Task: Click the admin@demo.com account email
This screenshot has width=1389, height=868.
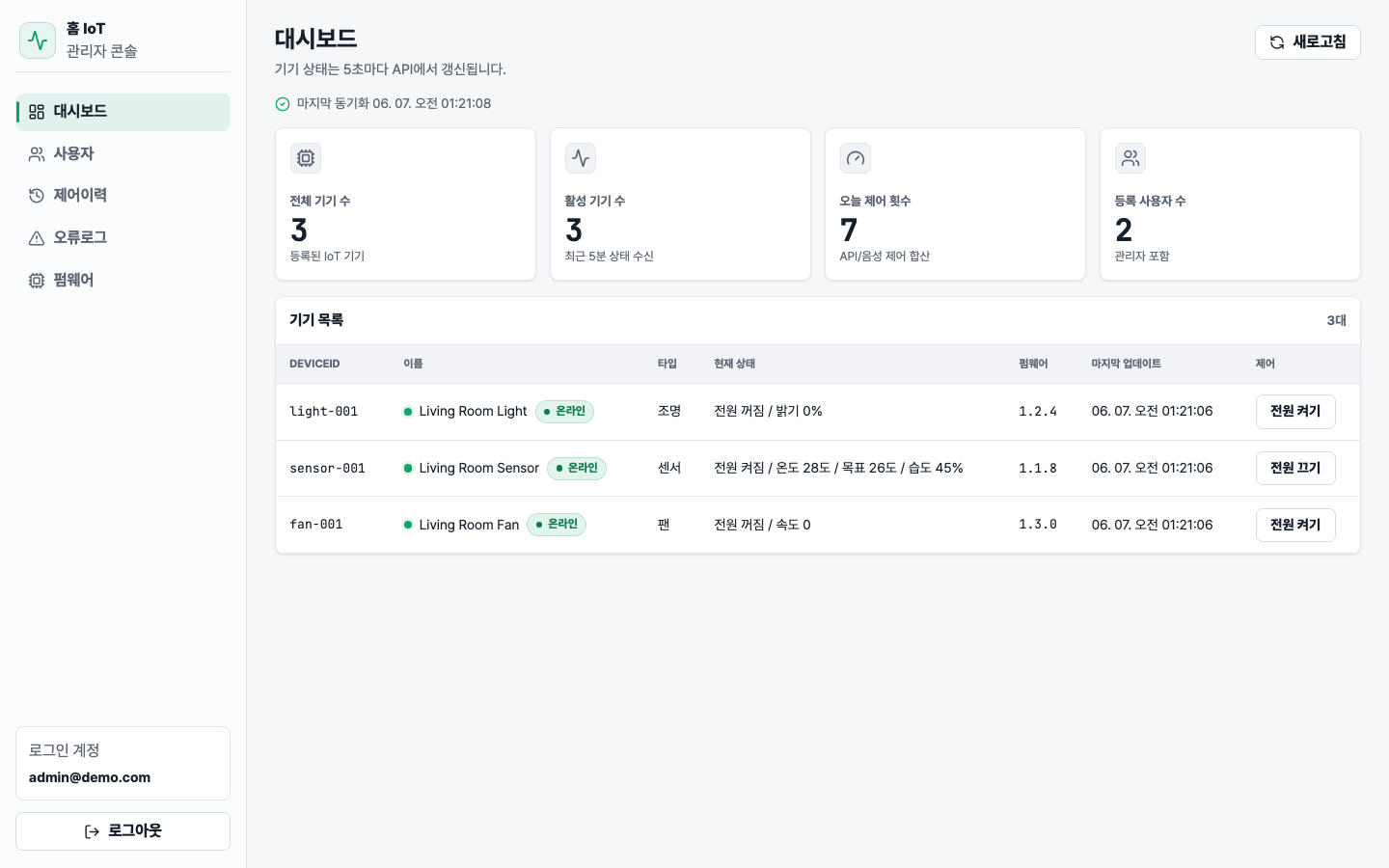Action: click(90, 778)
